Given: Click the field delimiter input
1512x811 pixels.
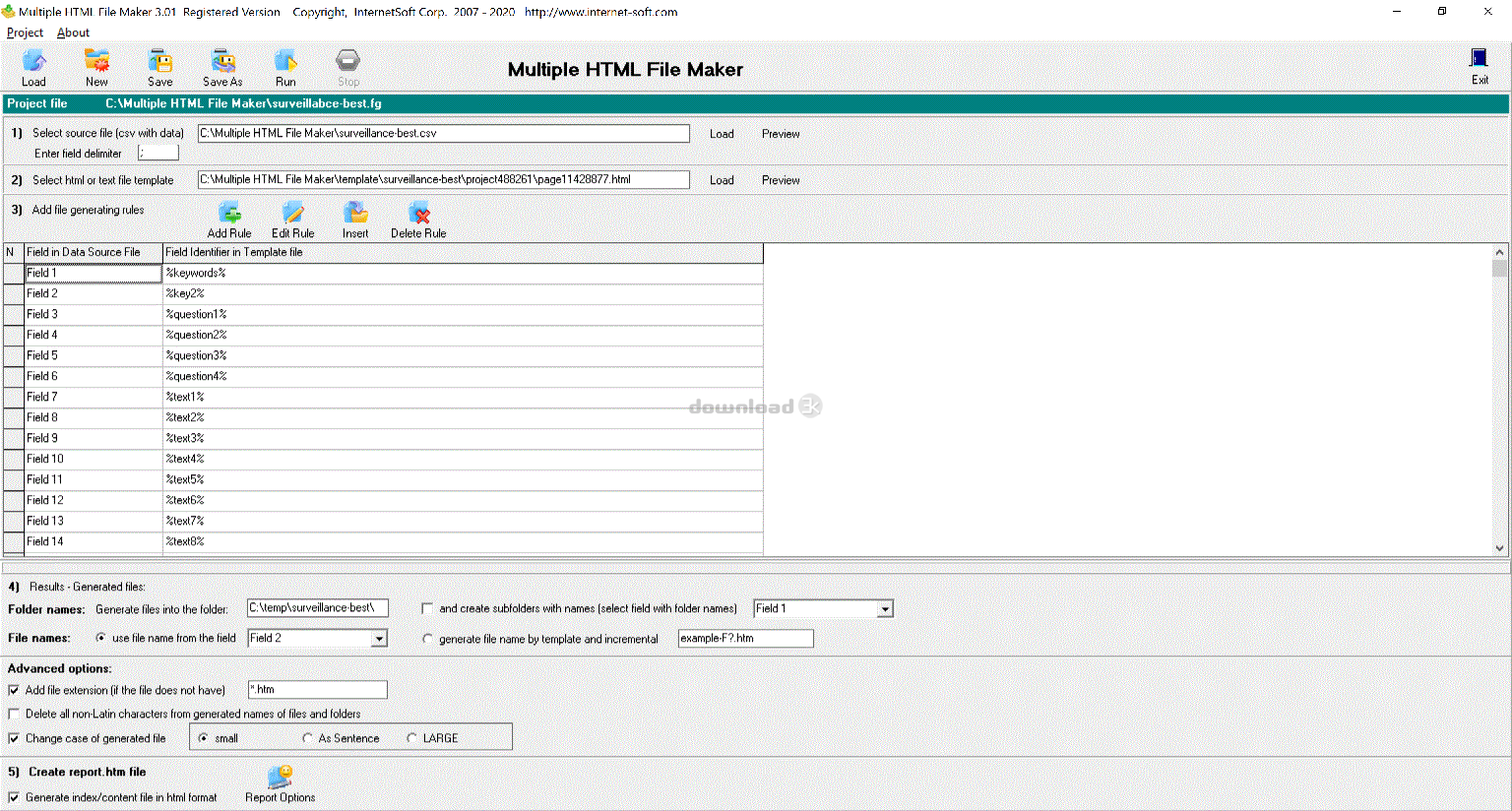Looking at the screenshot, I should [x=158, y=153].
